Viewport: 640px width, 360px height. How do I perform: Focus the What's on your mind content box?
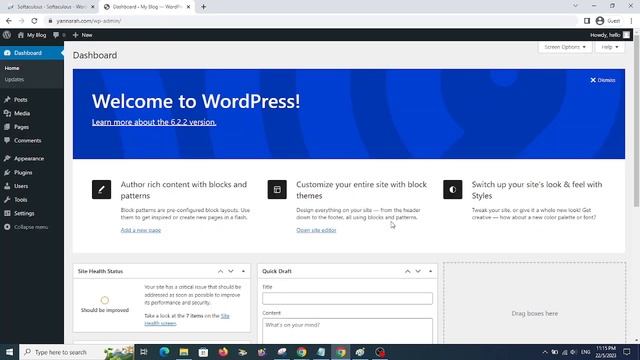coord(347,331)
